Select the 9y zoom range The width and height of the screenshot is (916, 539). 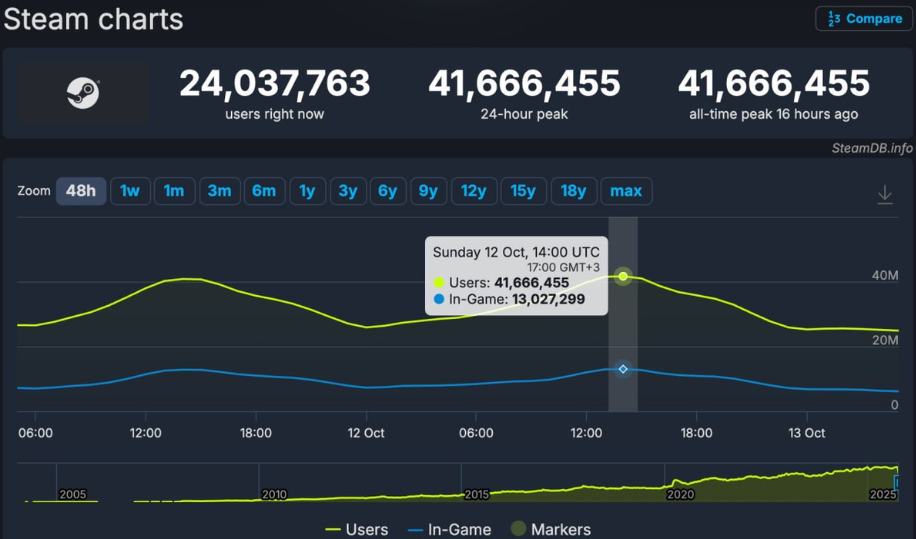pos(427,191)
